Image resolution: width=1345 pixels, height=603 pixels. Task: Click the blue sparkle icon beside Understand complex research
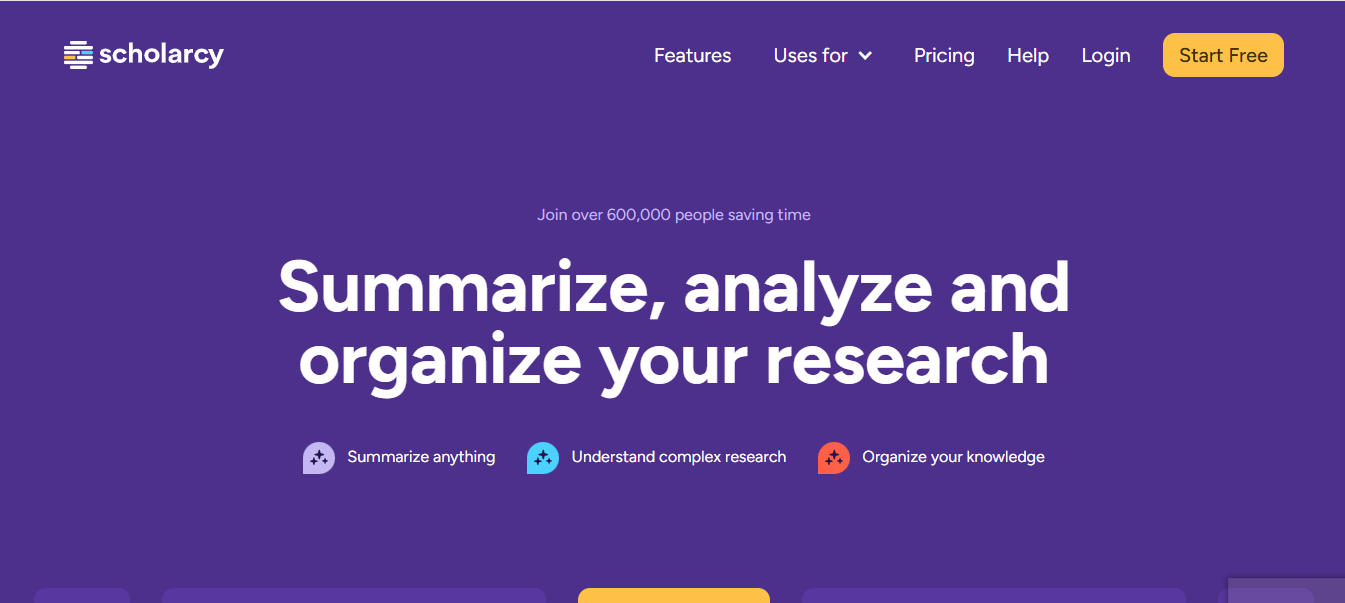(x=542, y=458)
